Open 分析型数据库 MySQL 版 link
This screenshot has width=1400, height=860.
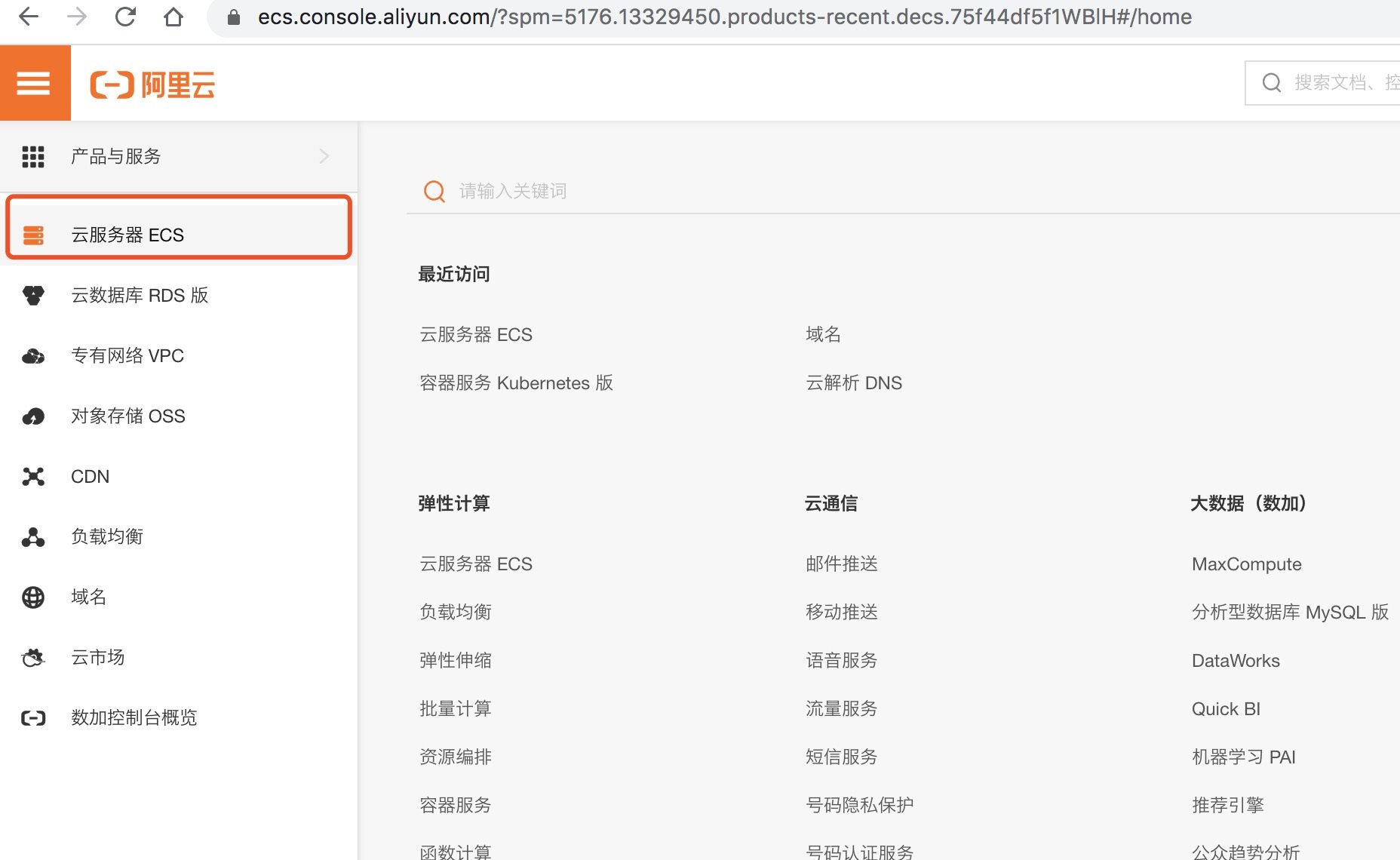1291,613
